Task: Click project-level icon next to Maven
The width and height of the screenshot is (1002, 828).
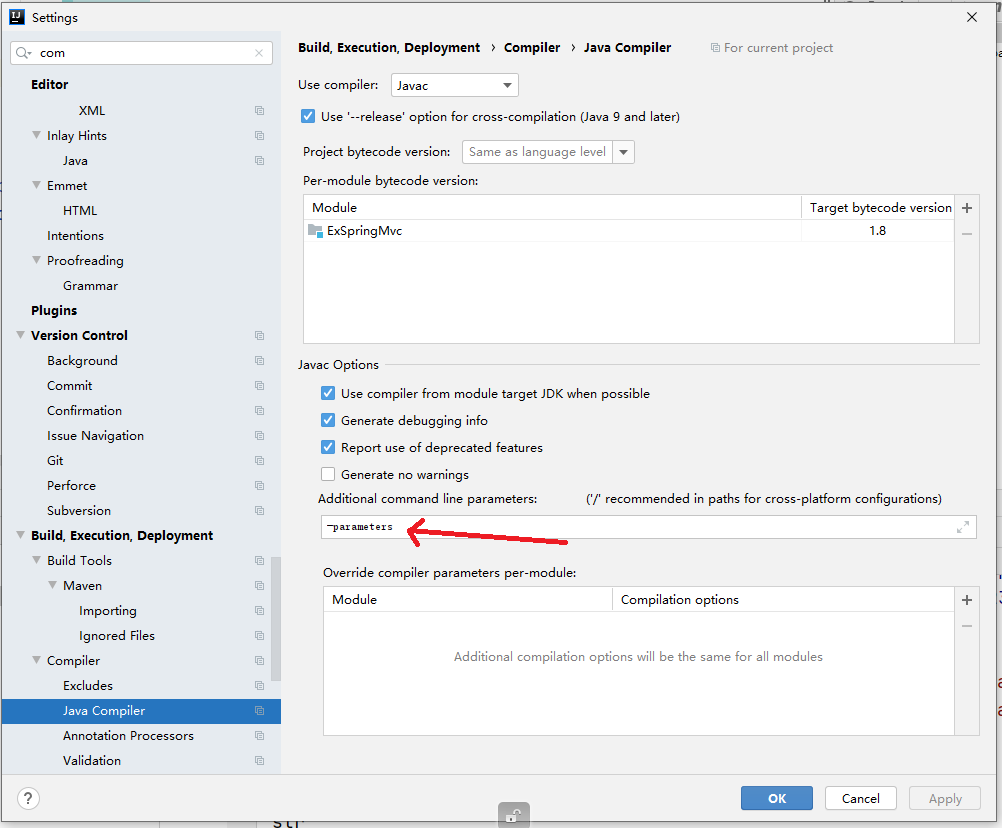Action: pyautogui.click(x=259, y=585)
